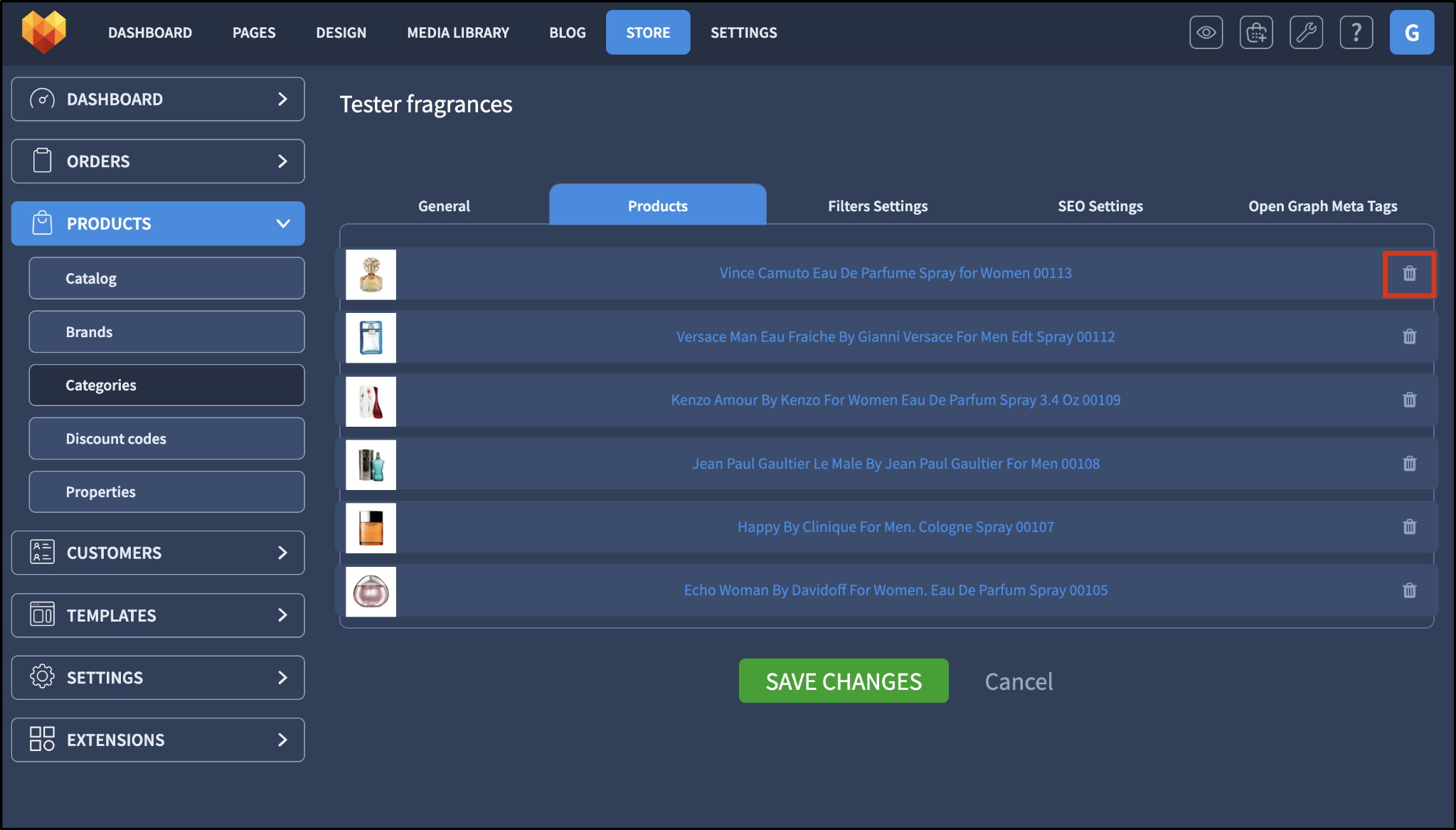The height and width of the screenshot is (830, 1456).
Task: Delete Versace Man Eau Fraiche trash icon
Action: 1410,336
